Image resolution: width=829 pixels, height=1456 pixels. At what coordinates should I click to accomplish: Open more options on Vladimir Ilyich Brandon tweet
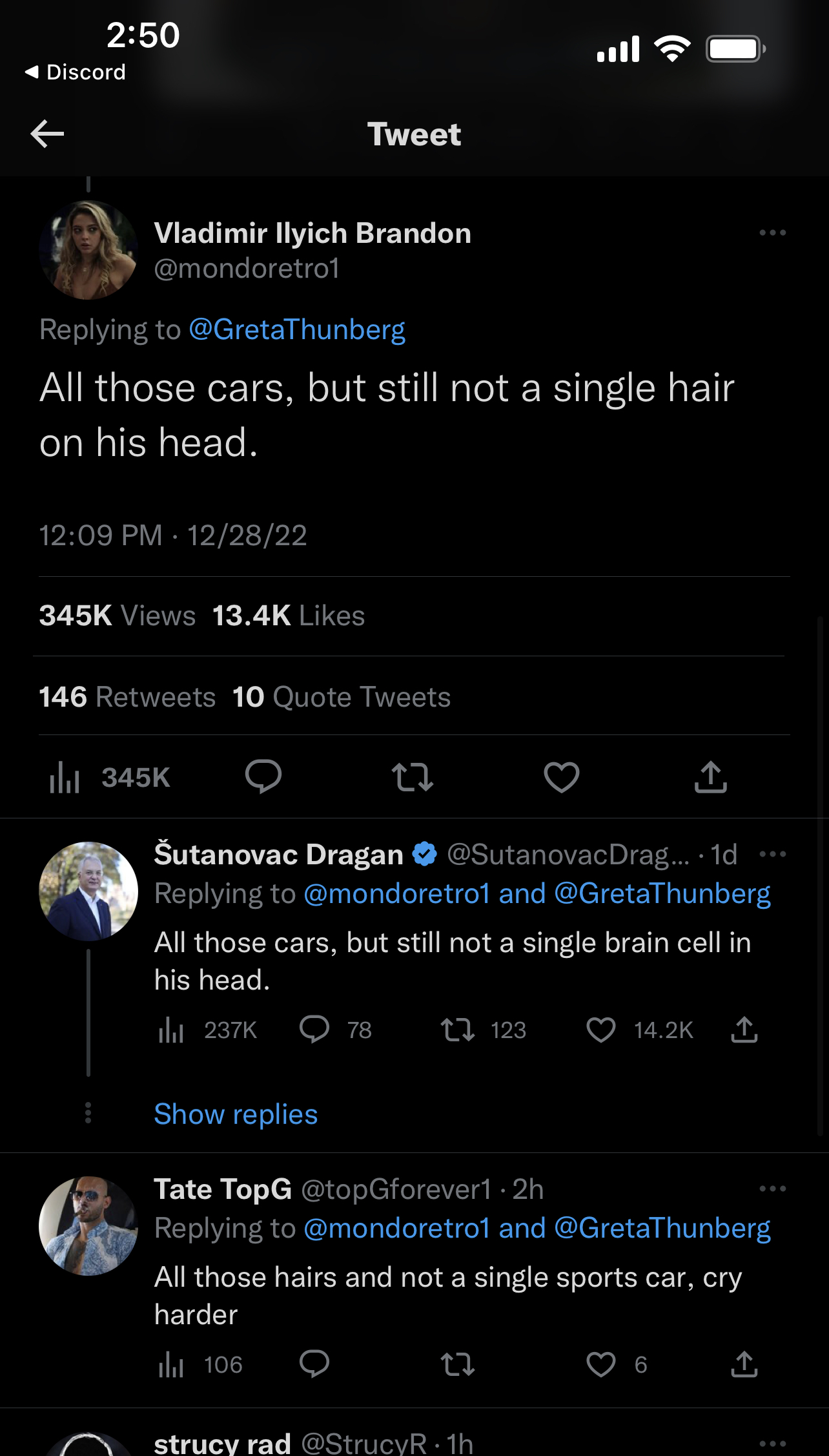tap(773, 233)
